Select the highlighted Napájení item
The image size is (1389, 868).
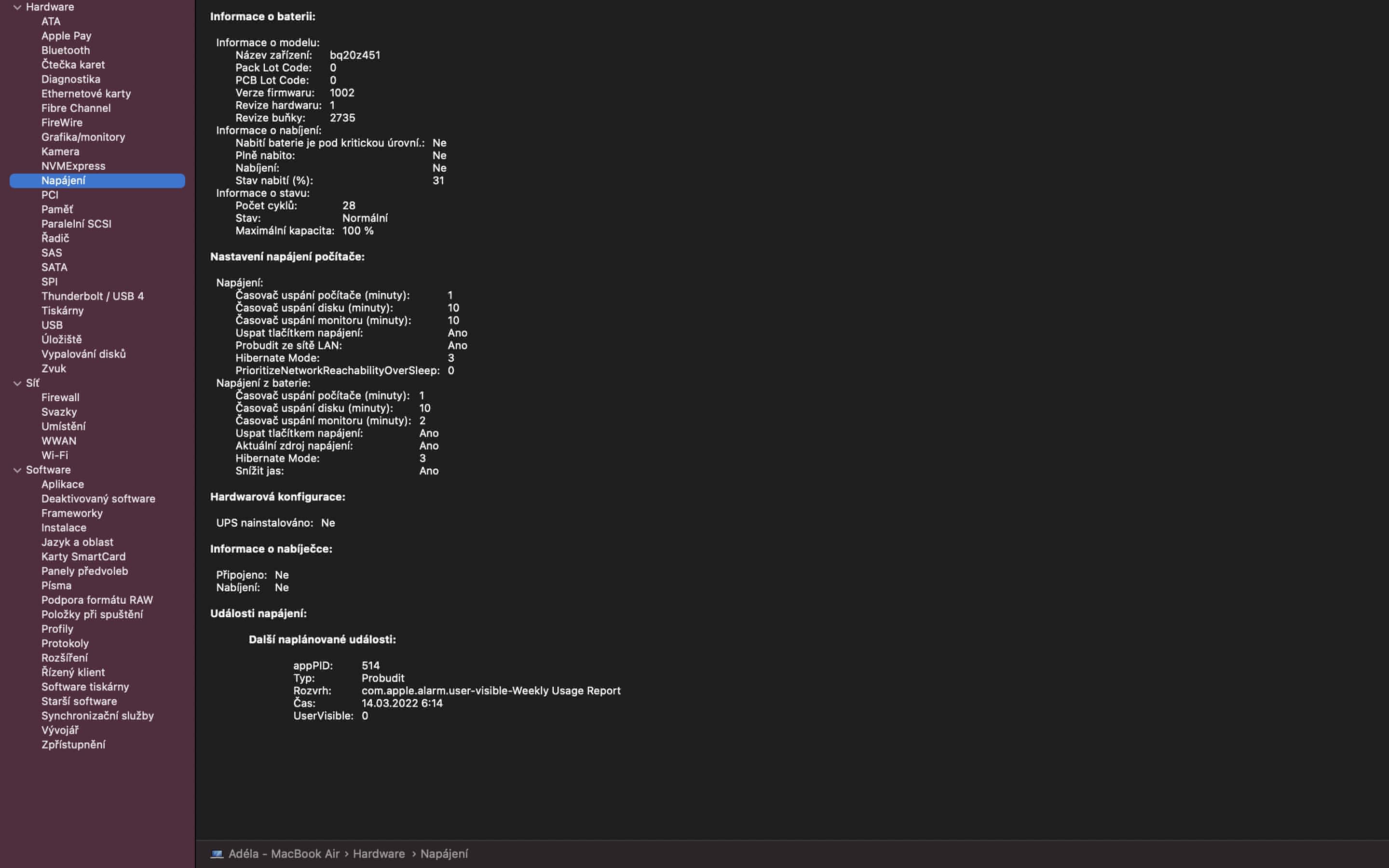(63, 181)
